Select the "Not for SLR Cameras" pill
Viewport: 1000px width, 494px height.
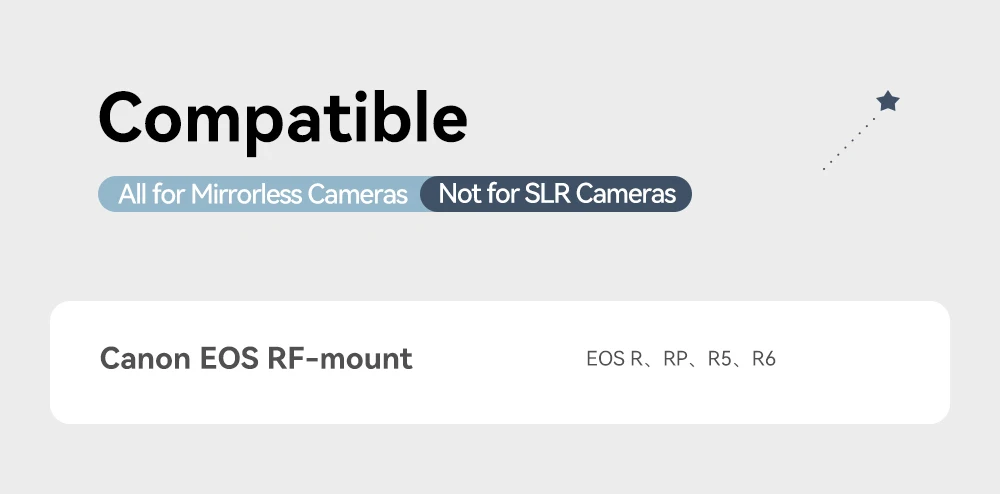[x=557, y=194]
